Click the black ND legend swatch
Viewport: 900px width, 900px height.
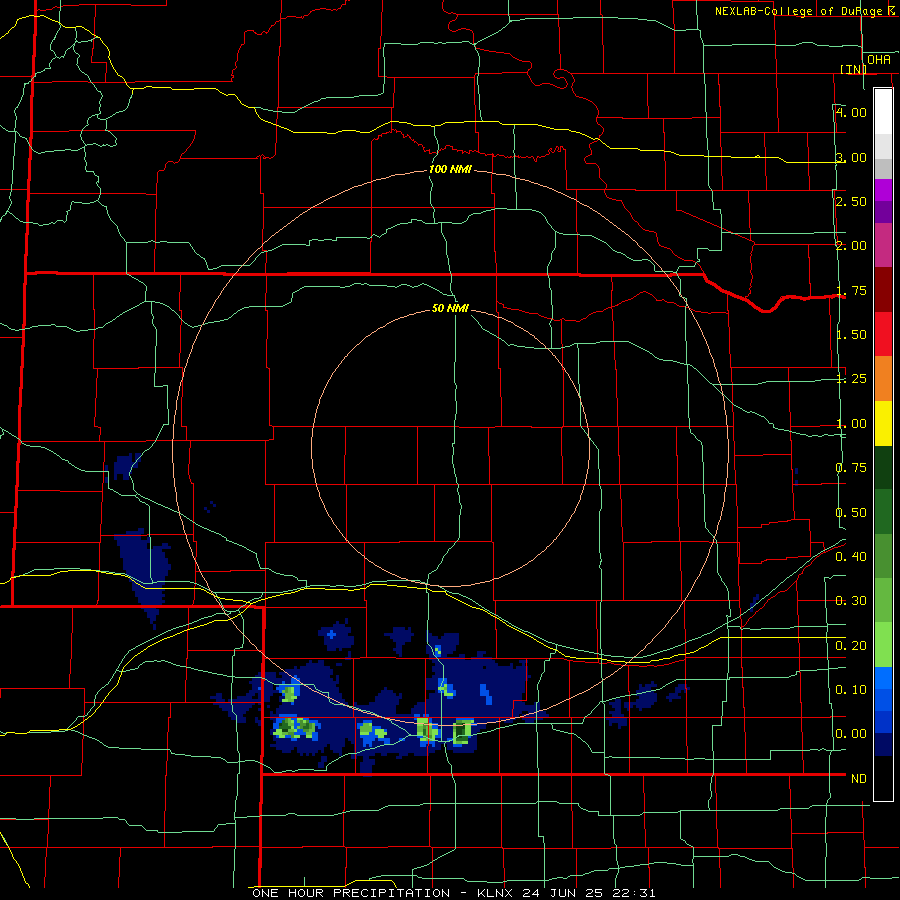click(883, 778)
